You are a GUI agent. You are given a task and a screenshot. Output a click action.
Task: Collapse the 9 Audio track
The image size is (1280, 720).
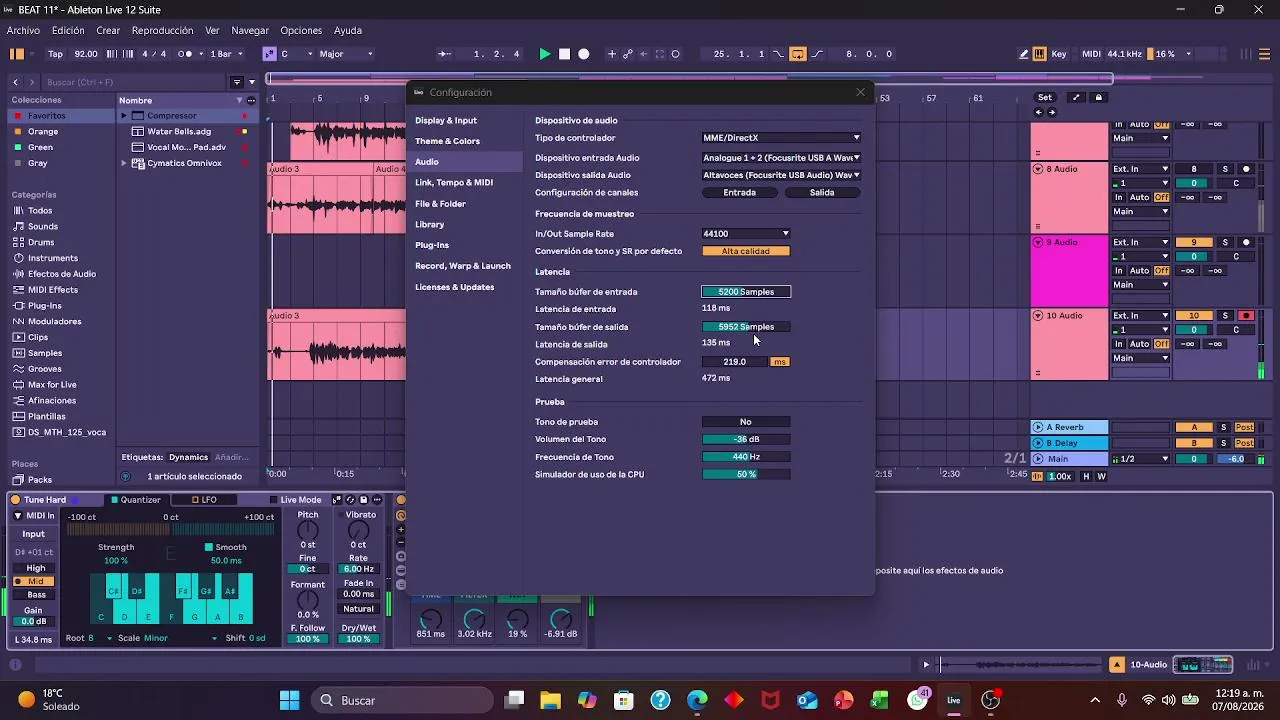[1038, 242]
